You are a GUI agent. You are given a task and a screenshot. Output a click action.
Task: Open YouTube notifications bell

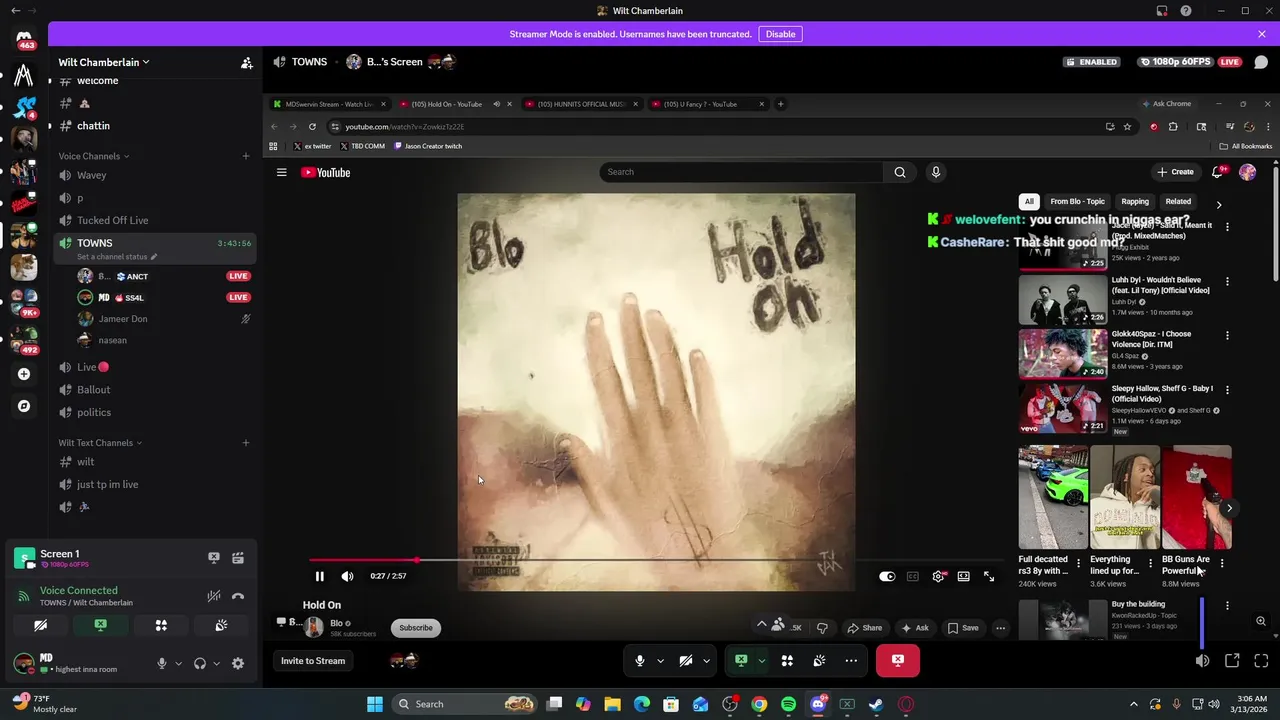(1217, 172)
